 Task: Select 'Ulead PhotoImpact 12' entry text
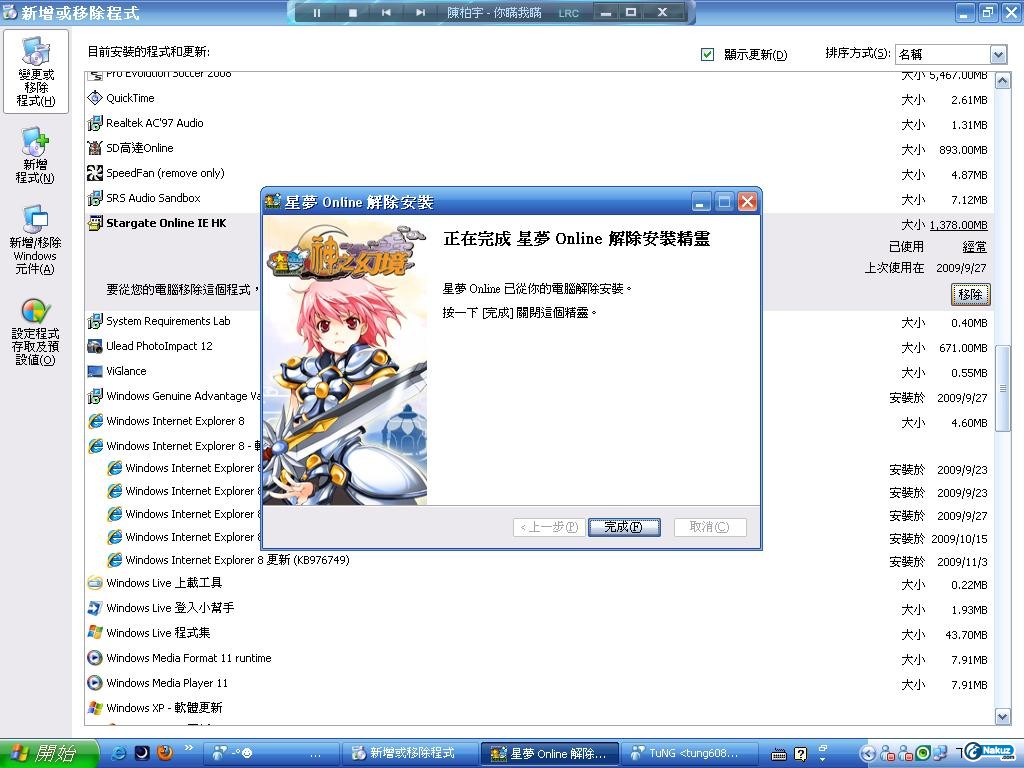point(159,346)
